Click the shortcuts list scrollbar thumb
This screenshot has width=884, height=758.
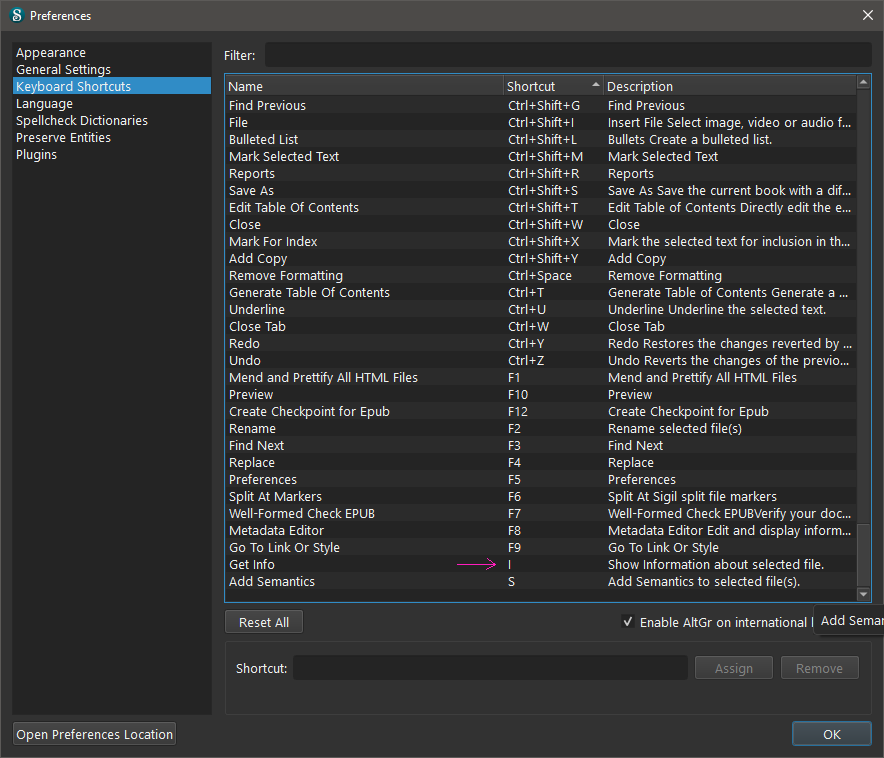[863, 555]
